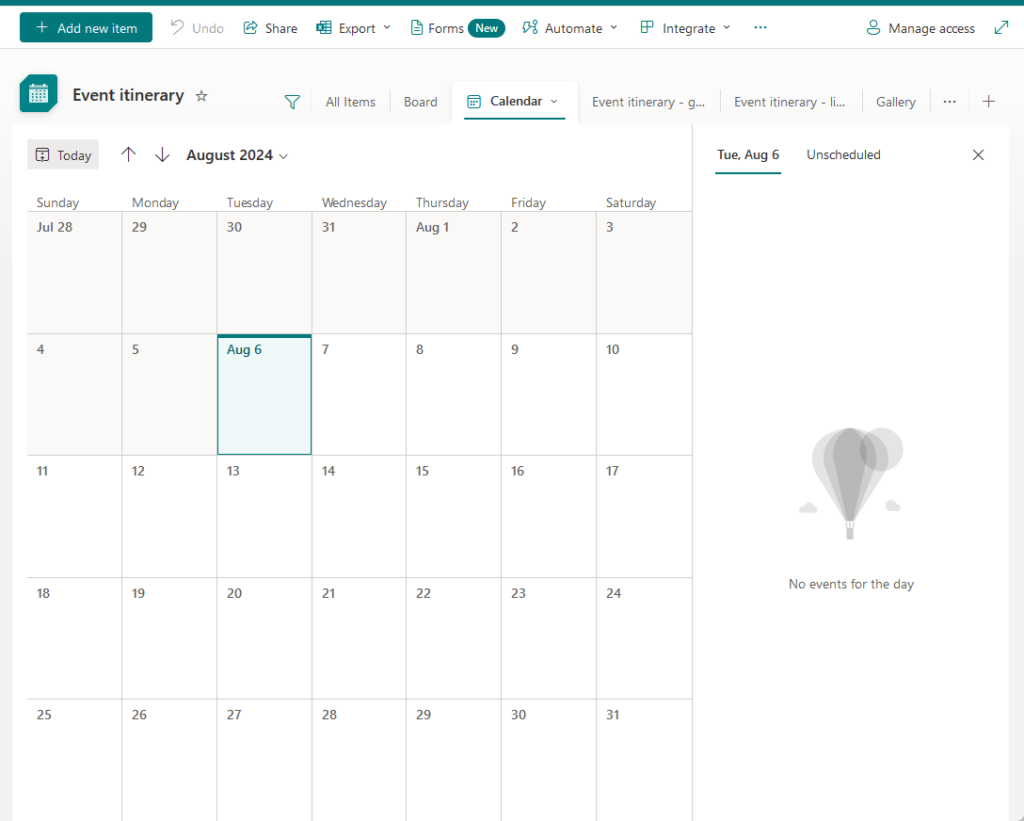Click the Event itinerary list calendar icon
This screenshot has width=1024, height=821.
coord(39,94)
